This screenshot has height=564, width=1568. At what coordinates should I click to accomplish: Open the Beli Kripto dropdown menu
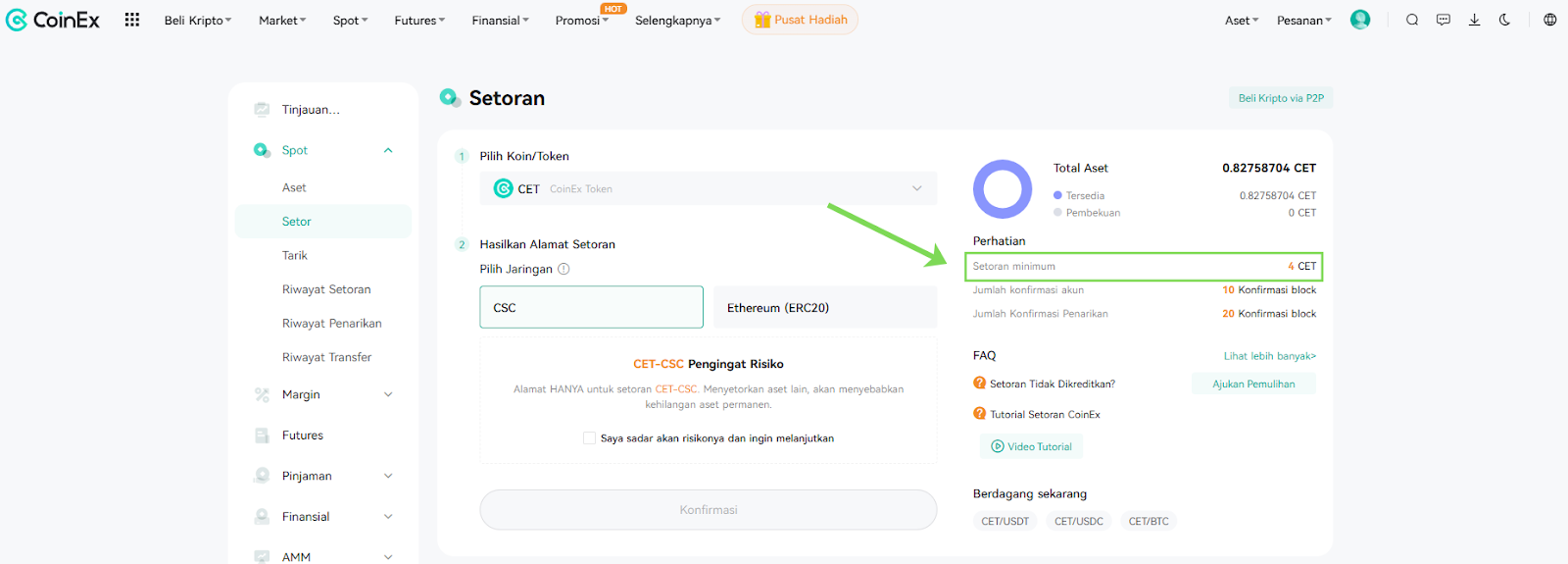click(198, 20)
